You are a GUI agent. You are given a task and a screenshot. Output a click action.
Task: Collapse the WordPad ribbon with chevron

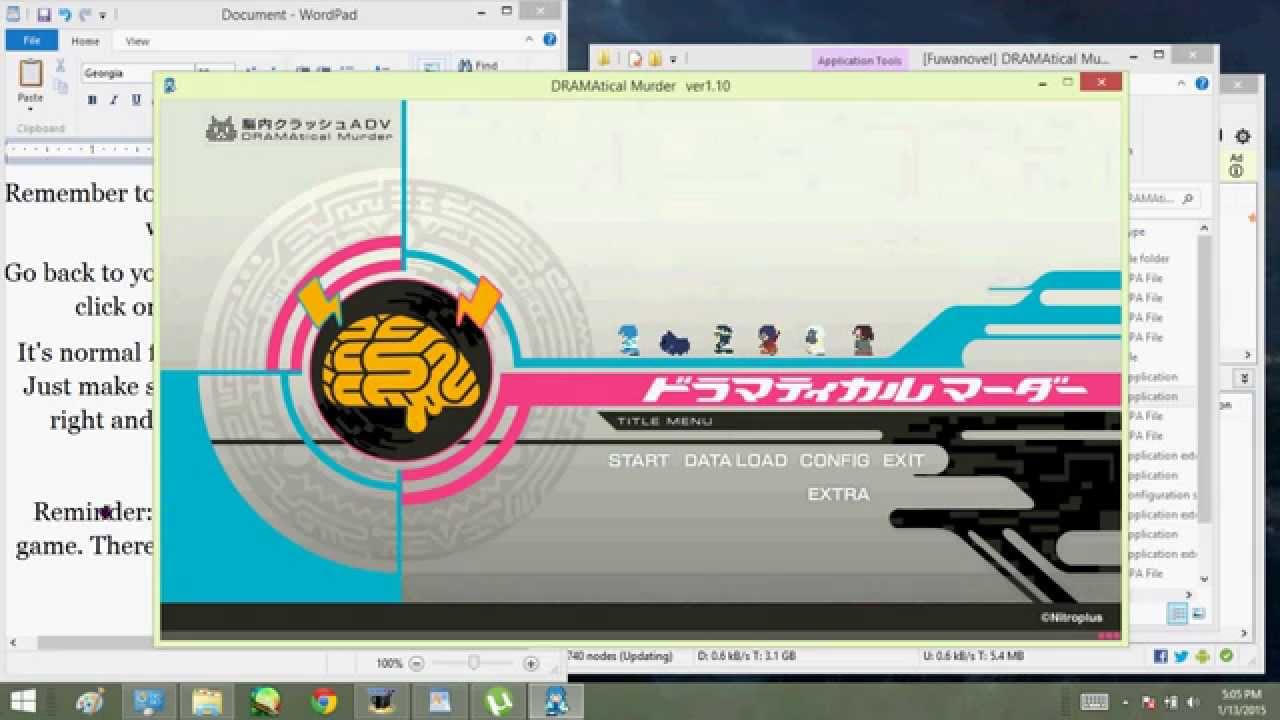(530, 40)
